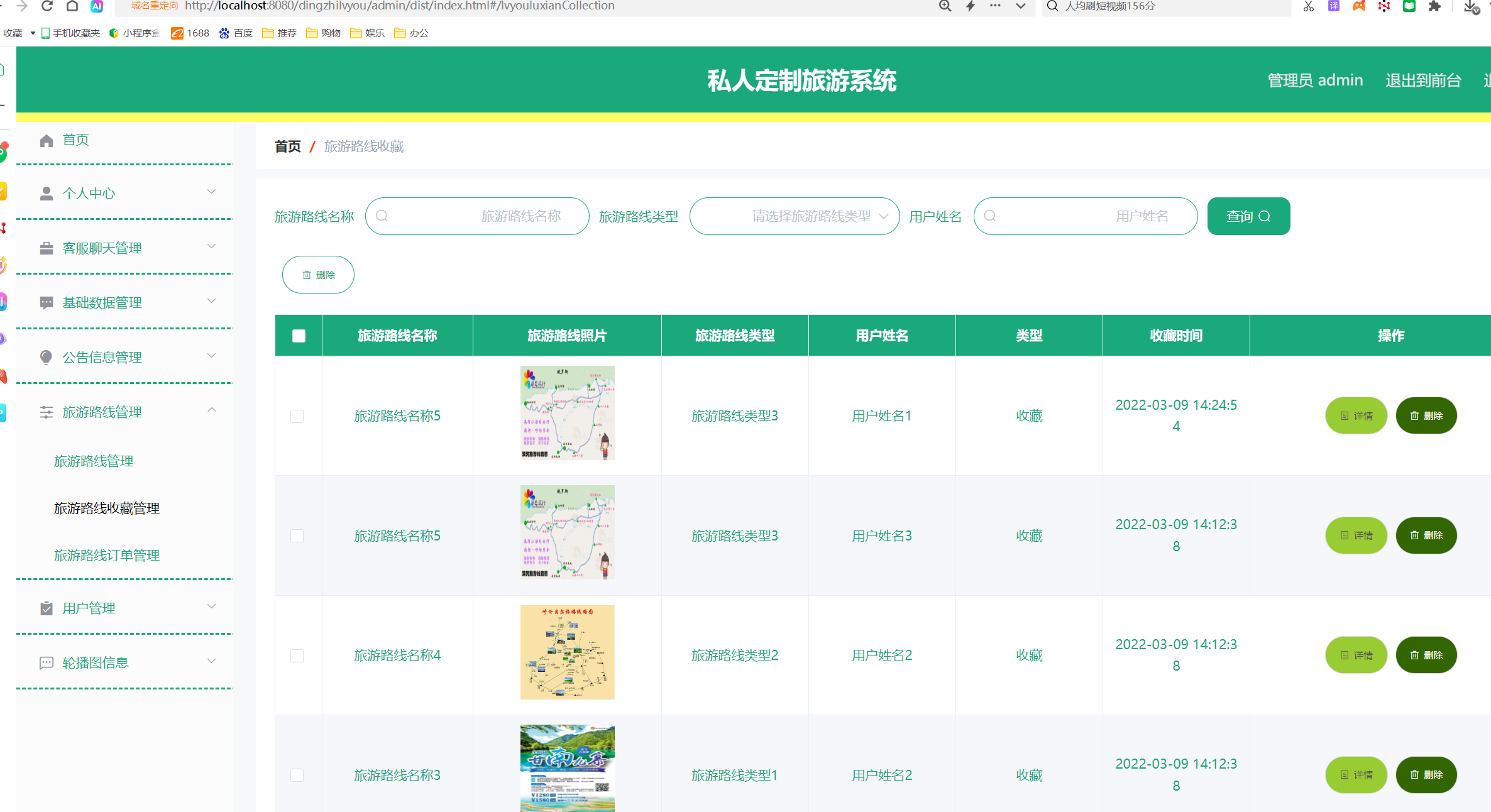The width and height of the screenshot is (1491, 812).
Task: Click the browser refresh icon
Action: tap(47, 6)
